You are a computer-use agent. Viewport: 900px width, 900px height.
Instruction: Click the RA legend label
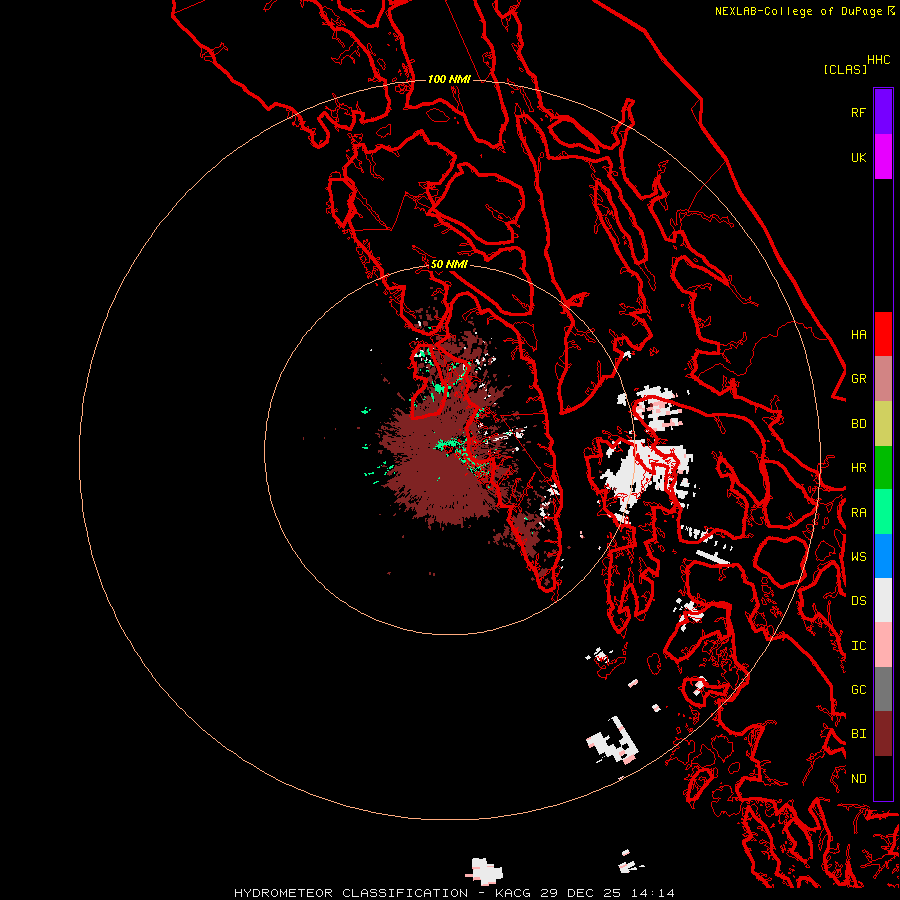coord(858,513)
